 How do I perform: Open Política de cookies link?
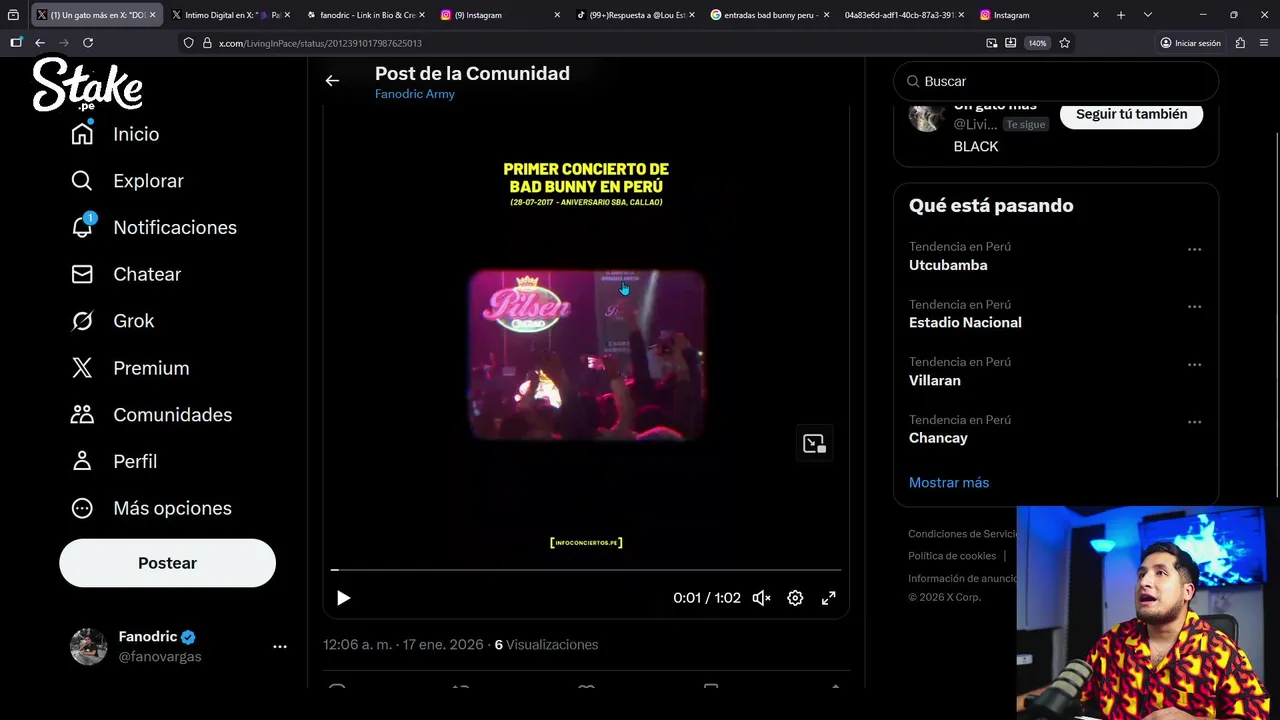pos(952,556)
